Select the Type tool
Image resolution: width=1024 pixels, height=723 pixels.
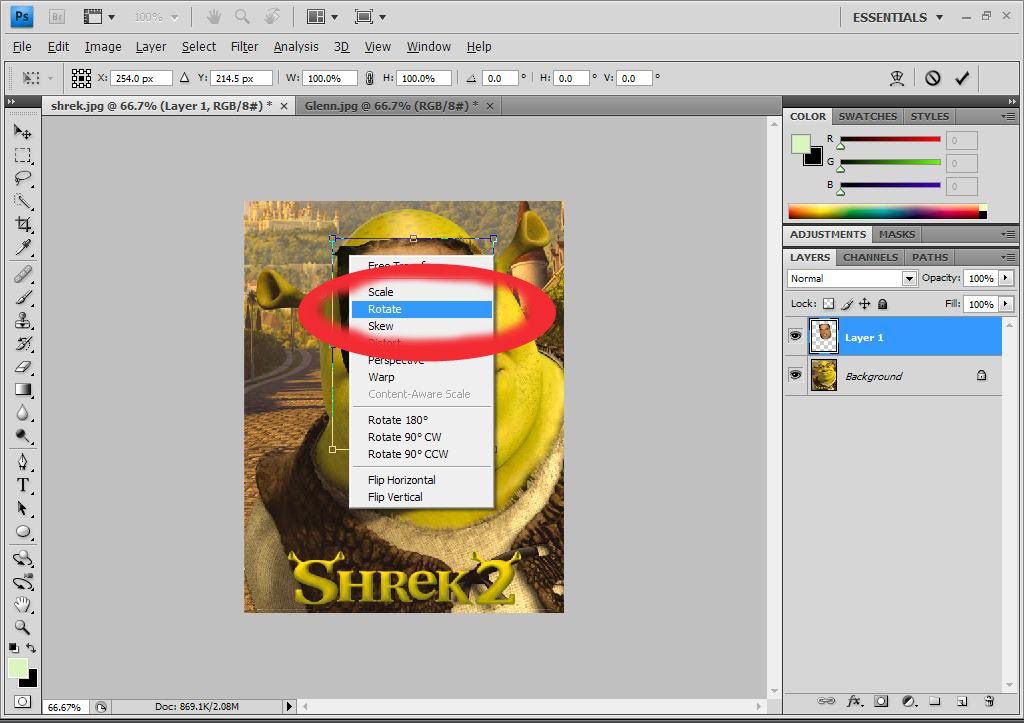[x=23, y=485]
